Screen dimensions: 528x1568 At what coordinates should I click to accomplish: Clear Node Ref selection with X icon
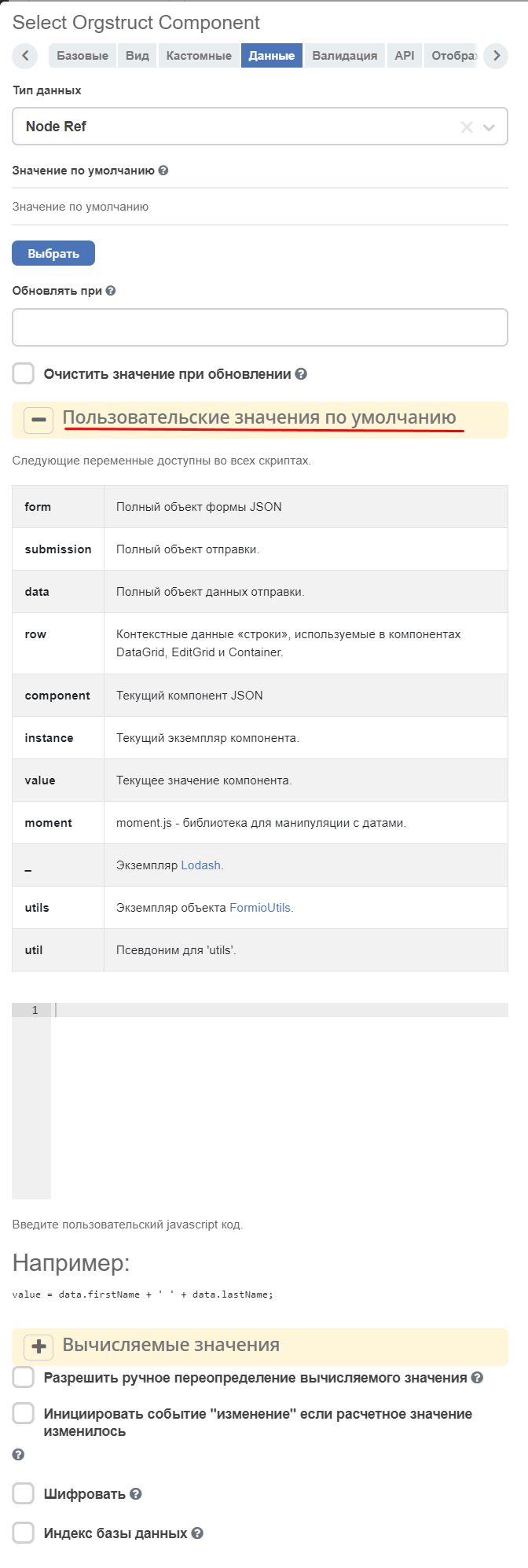pyautogui.click(x=467, y=127)
